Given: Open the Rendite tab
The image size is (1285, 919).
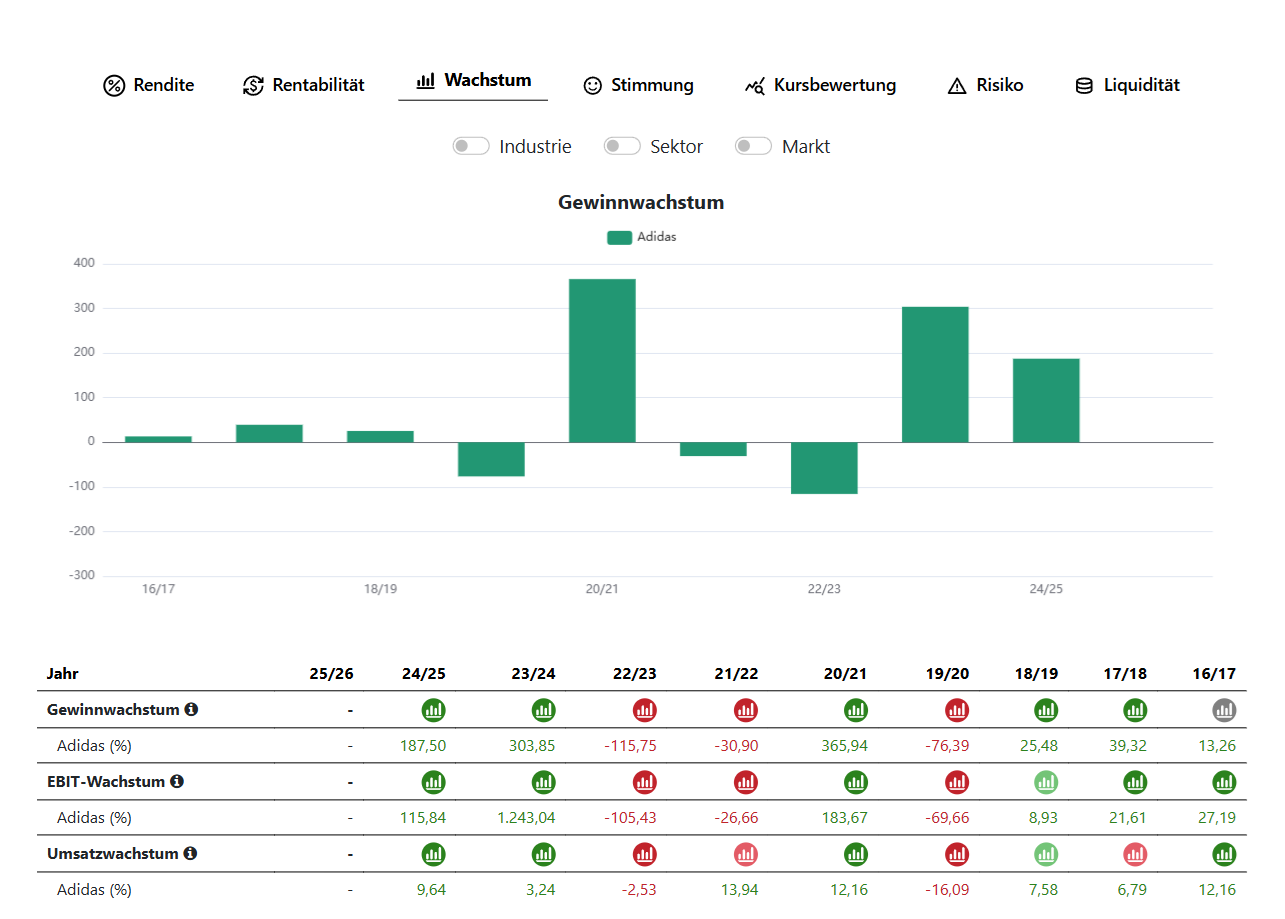Looking at the screenshot, I should point(148,85).
